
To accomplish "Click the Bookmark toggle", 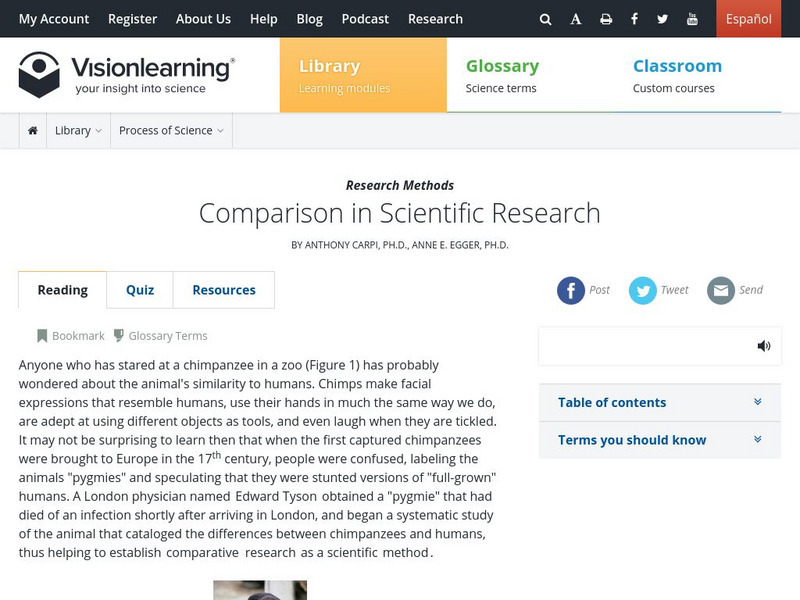I will pyautogui.click(x=70, y=336).
